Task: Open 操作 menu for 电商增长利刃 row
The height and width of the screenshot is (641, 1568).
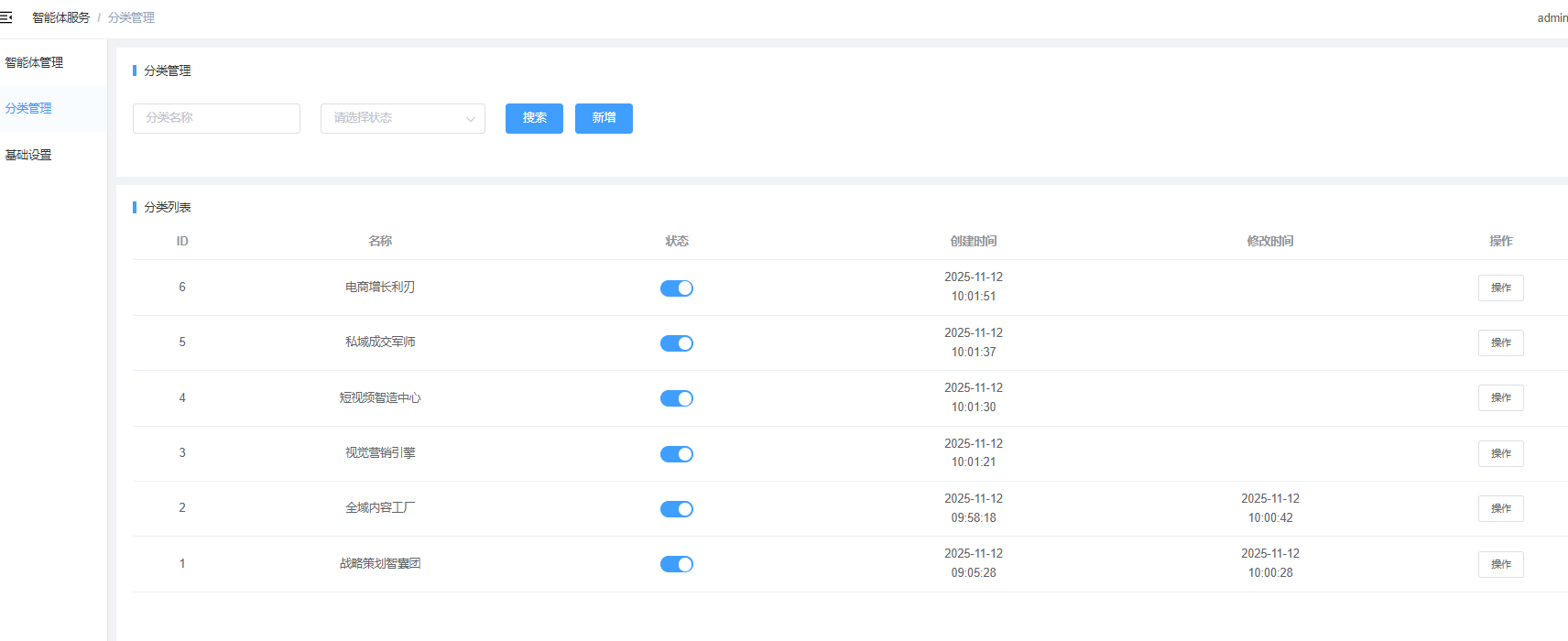Action: click(1500, 288)
